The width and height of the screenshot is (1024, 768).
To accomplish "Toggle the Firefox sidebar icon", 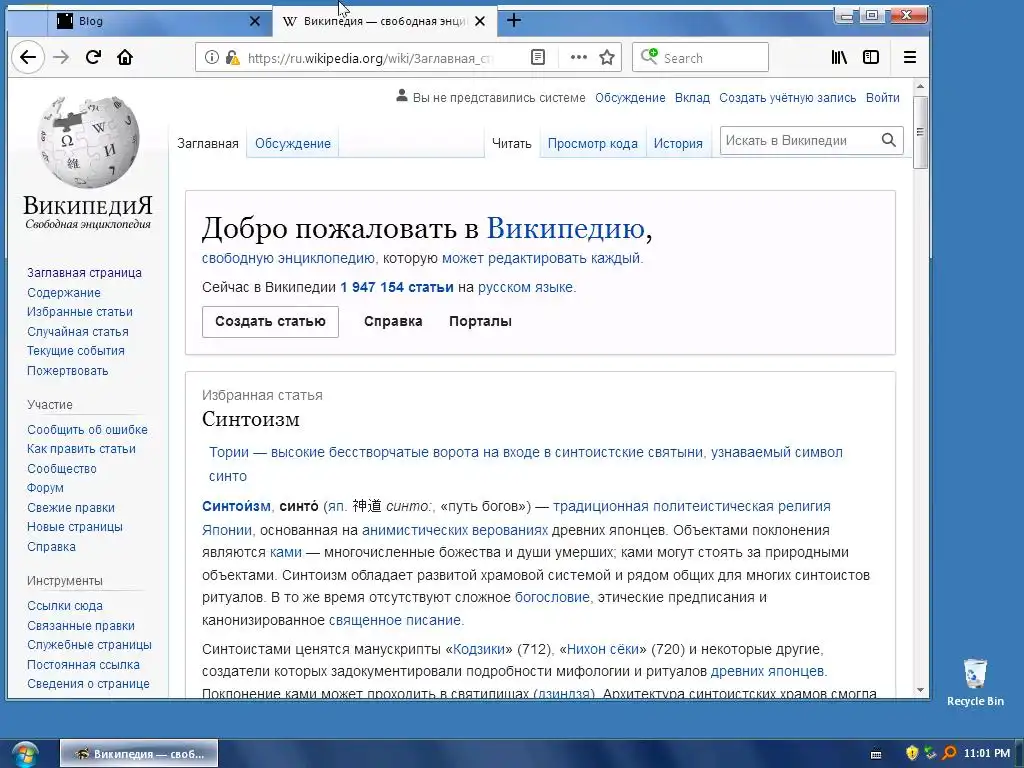I will 871,57.
